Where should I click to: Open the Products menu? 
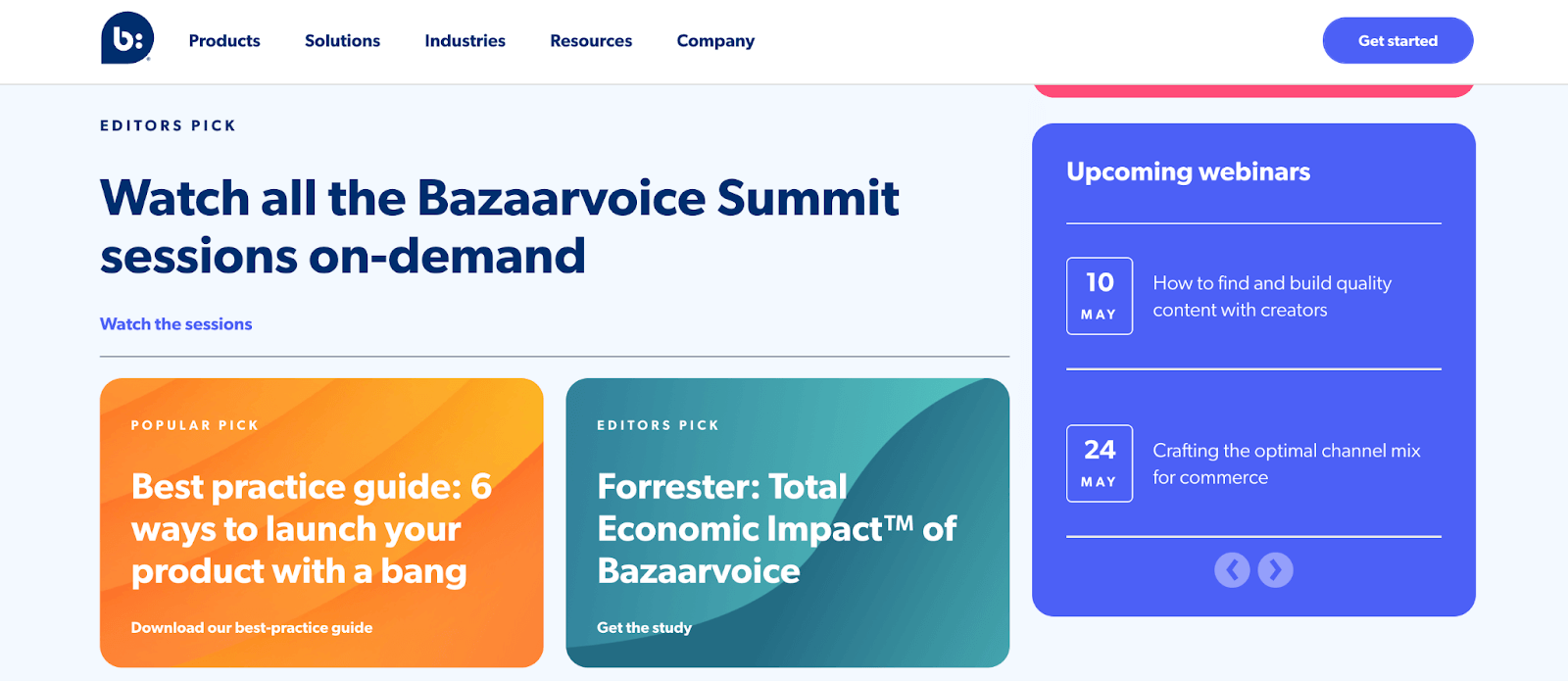[224, 41]
